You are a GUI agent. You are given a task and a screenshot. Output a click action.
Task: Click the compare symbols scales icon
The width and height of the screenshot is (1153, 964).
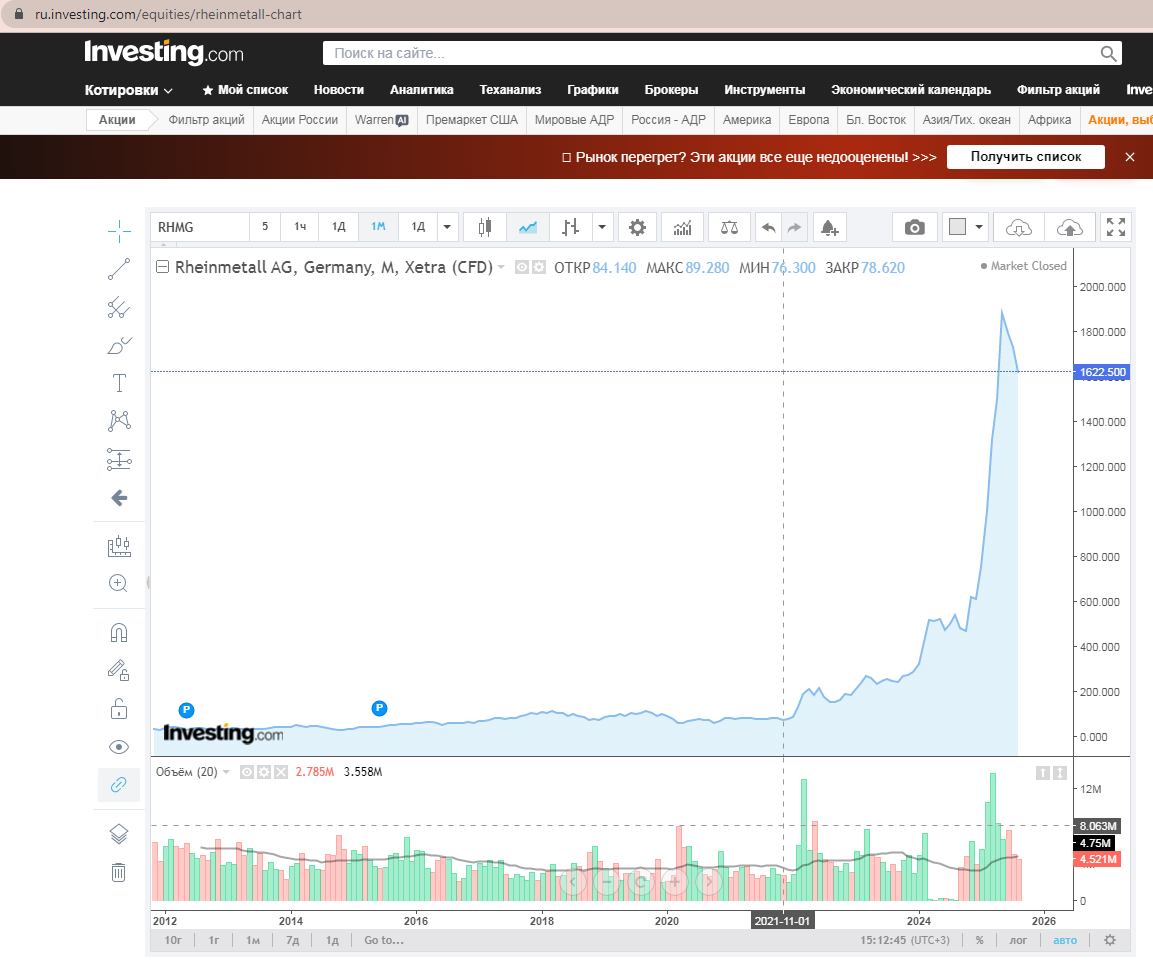(729, 227)
